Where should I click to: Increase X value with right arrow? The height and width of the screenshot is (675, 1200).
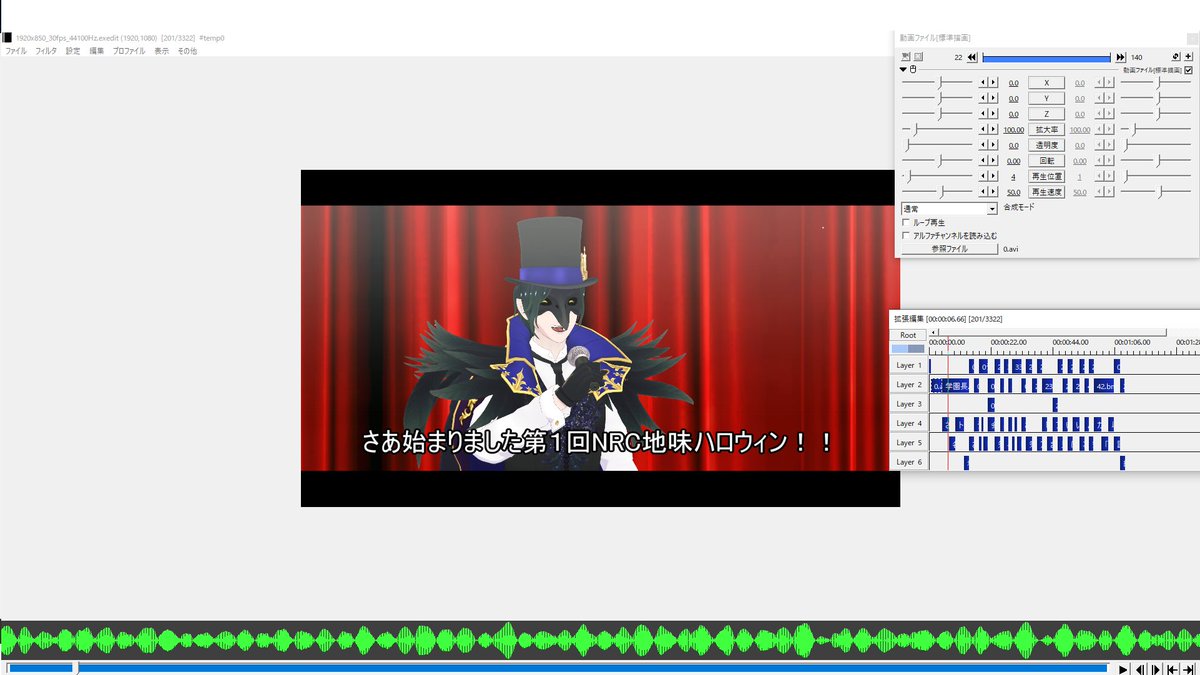tap(993, 83)
